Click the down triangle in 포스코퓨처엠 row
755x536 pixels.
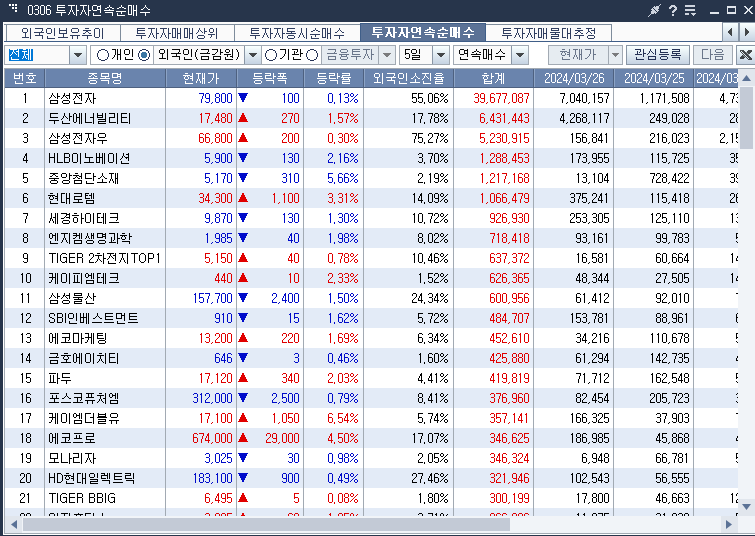pos(243,398)
